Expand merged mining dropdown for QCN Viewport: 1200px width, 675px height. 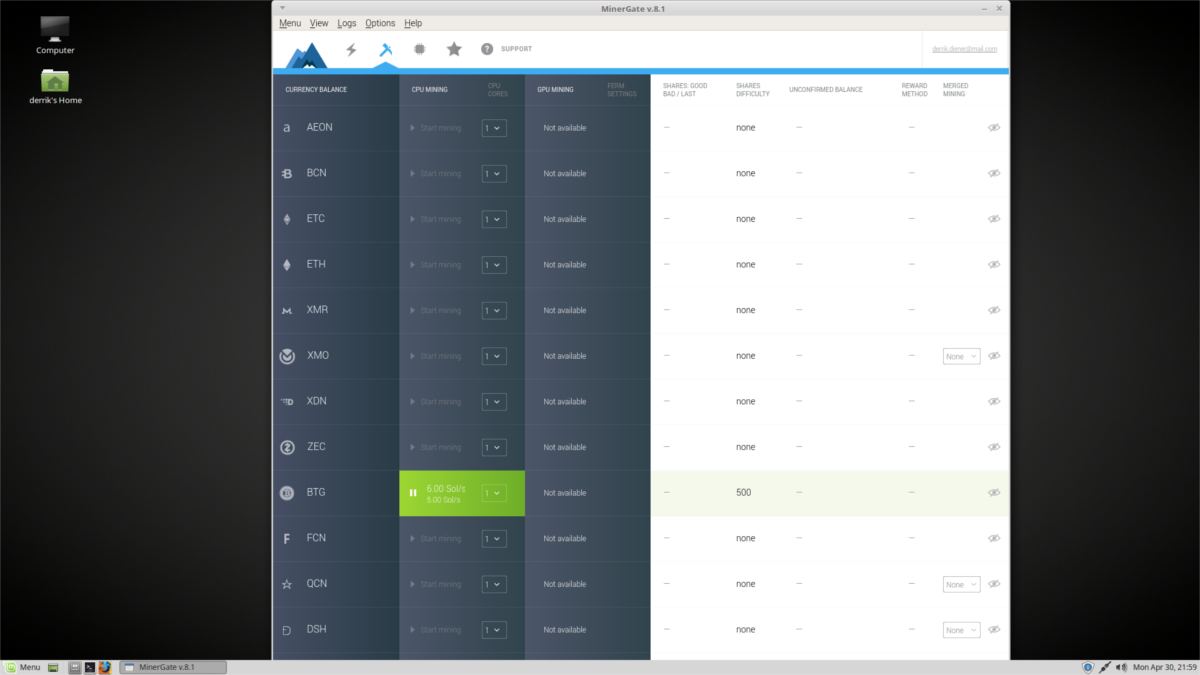961,584
